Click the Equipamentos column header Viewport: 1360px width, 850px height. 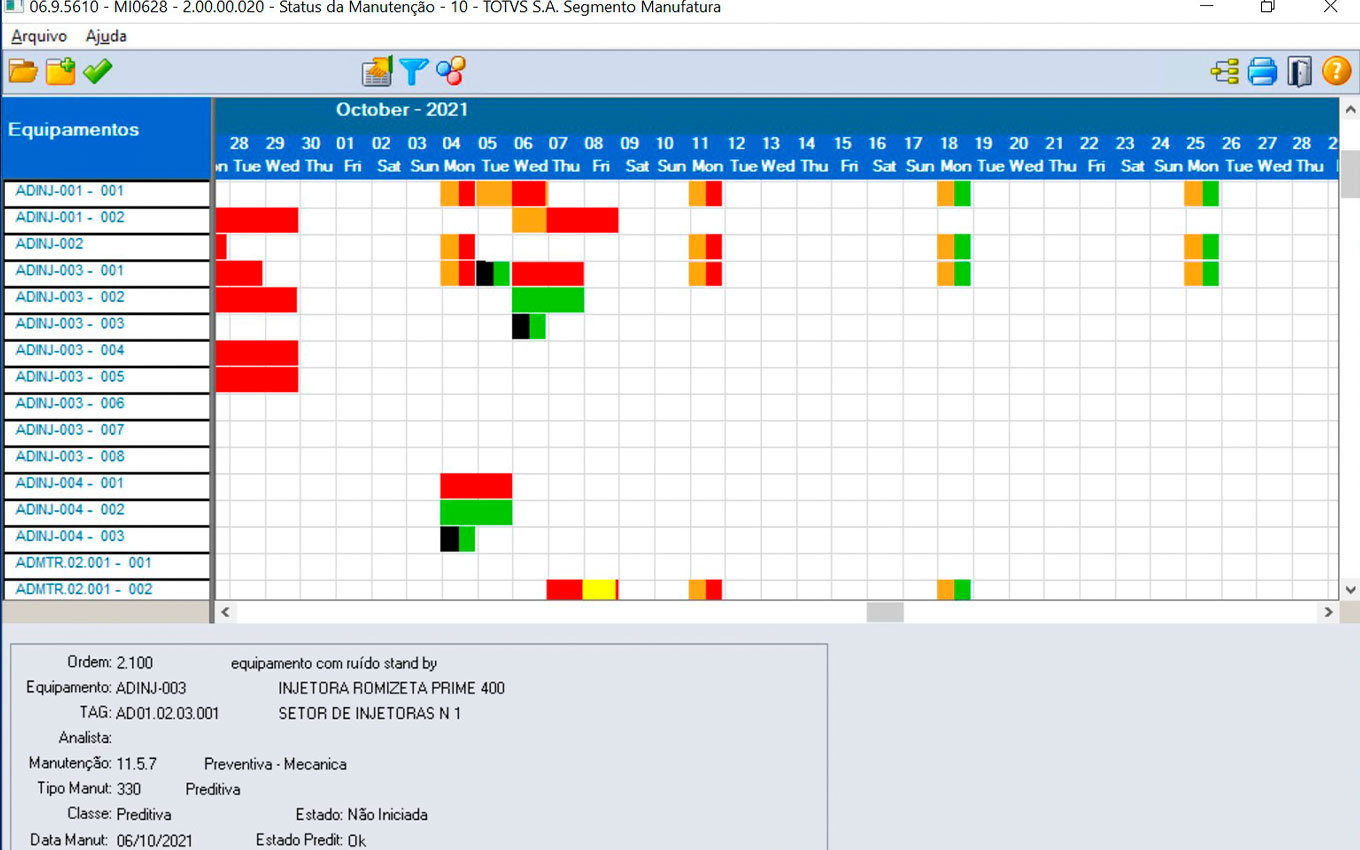tap(74, 130)
